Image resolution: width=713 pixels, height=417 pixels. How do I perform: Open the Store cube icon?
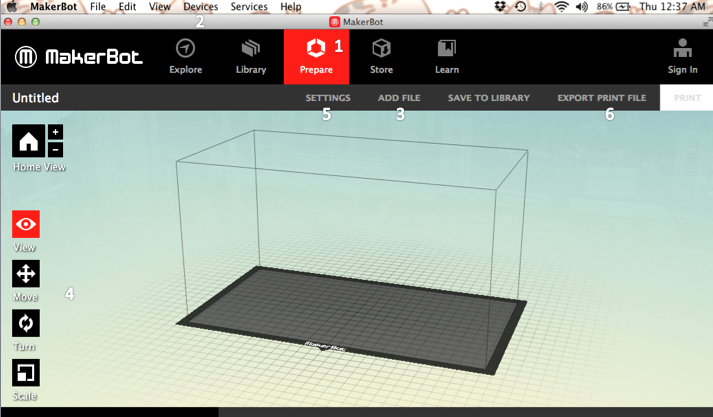click(381, 49)
